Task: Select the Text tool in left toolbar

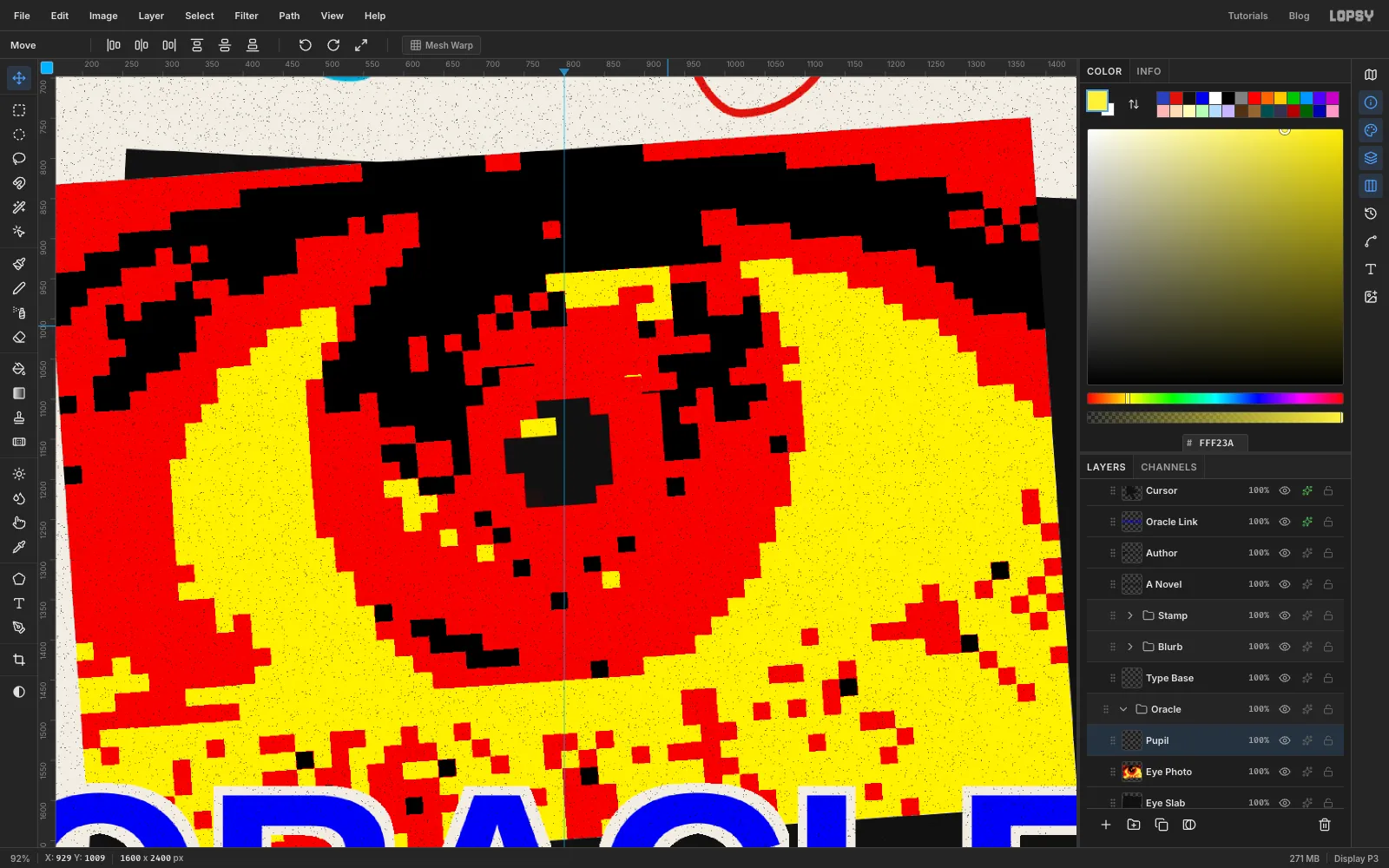Action: coord(19,603)
